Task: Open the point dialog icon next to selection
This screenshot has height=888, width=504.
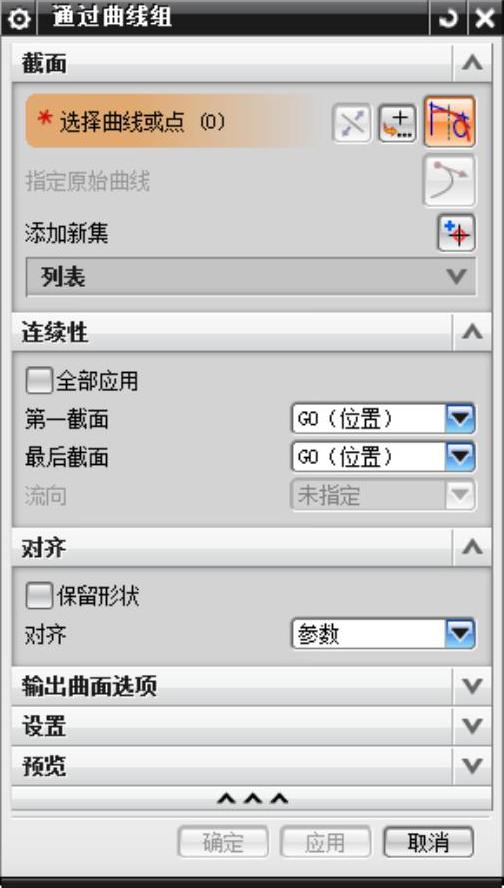Action: [398, 122]
